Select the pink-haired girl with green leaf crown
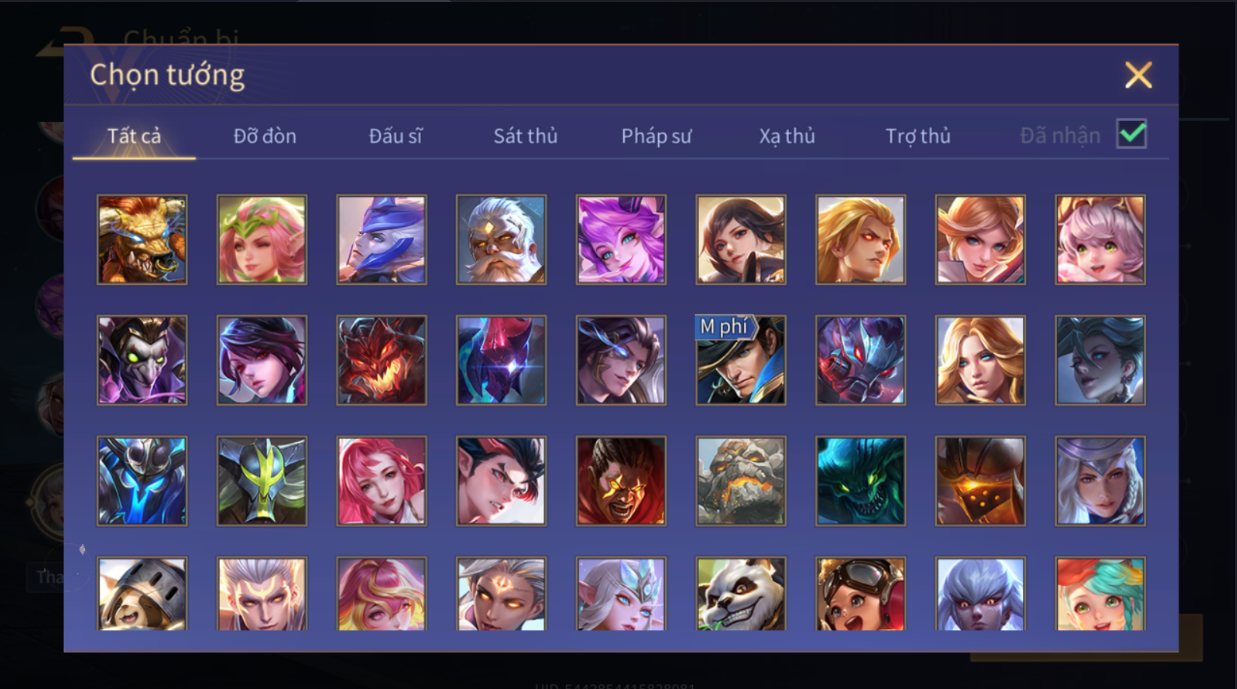This screenshot has width=1237, height=689. pos(262,240)
